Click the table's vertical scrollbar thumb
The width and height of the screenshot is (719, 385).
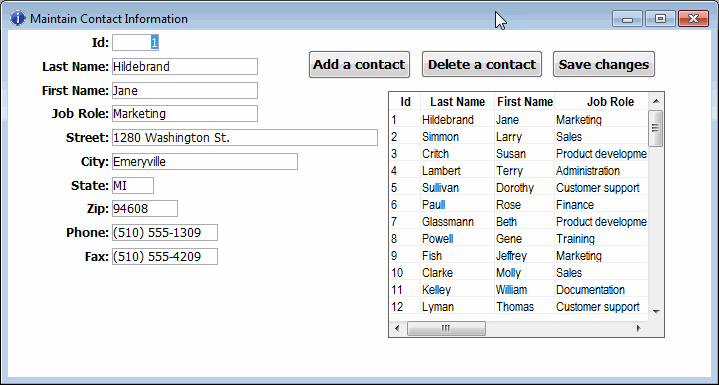point(656,128)
